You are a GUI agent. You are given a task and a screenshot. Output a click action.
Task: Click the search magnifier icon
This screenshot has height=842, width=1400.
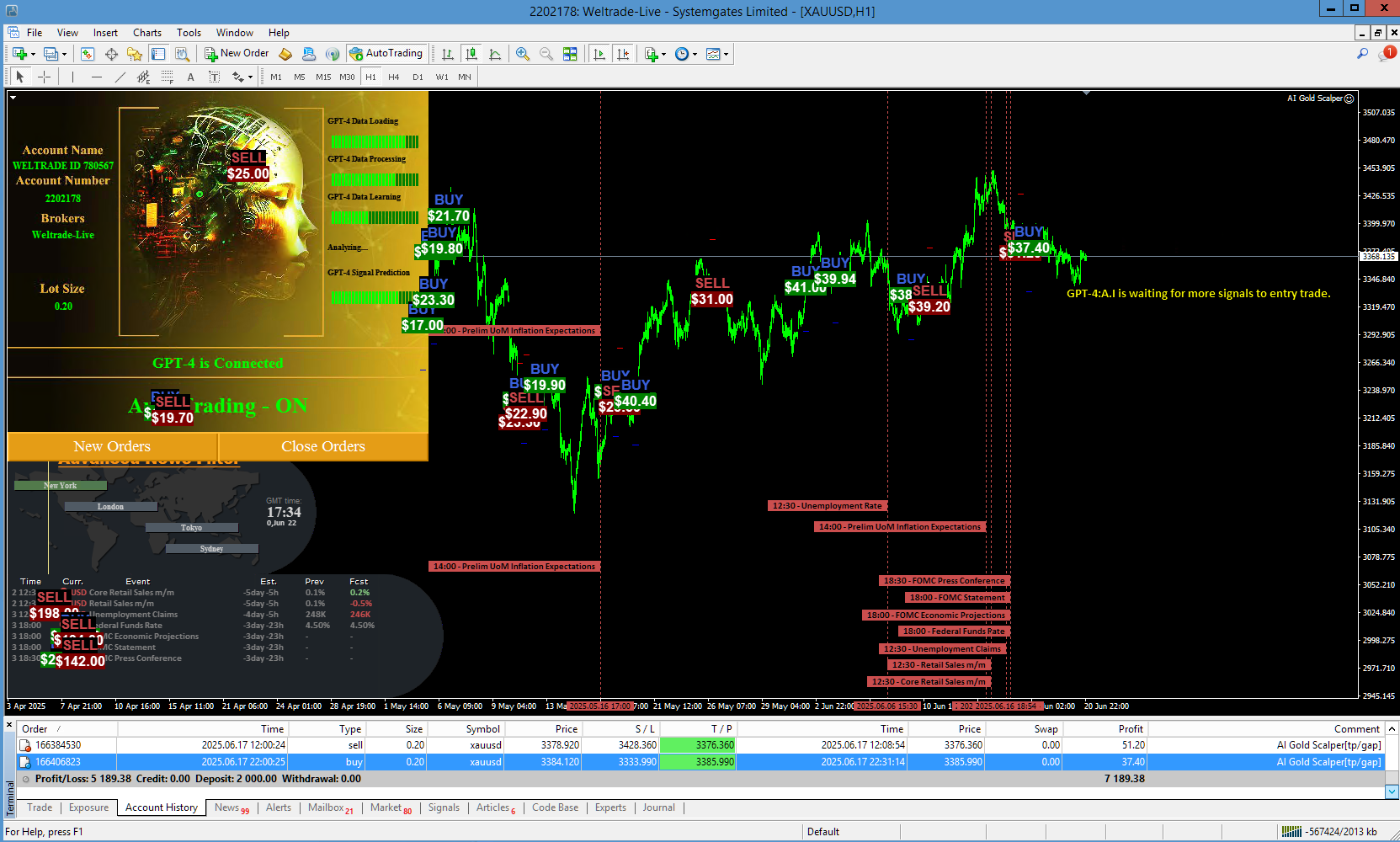pos(1362,54)
